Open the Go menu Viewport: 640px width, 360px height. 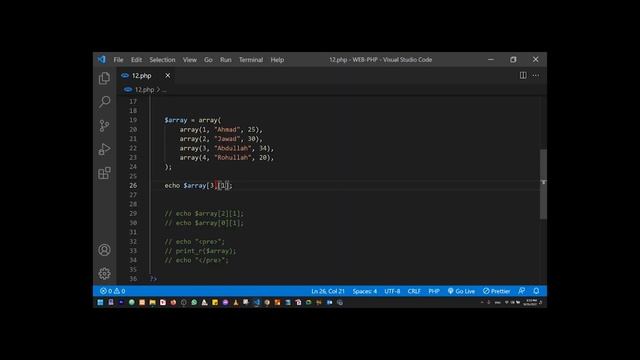208,60
